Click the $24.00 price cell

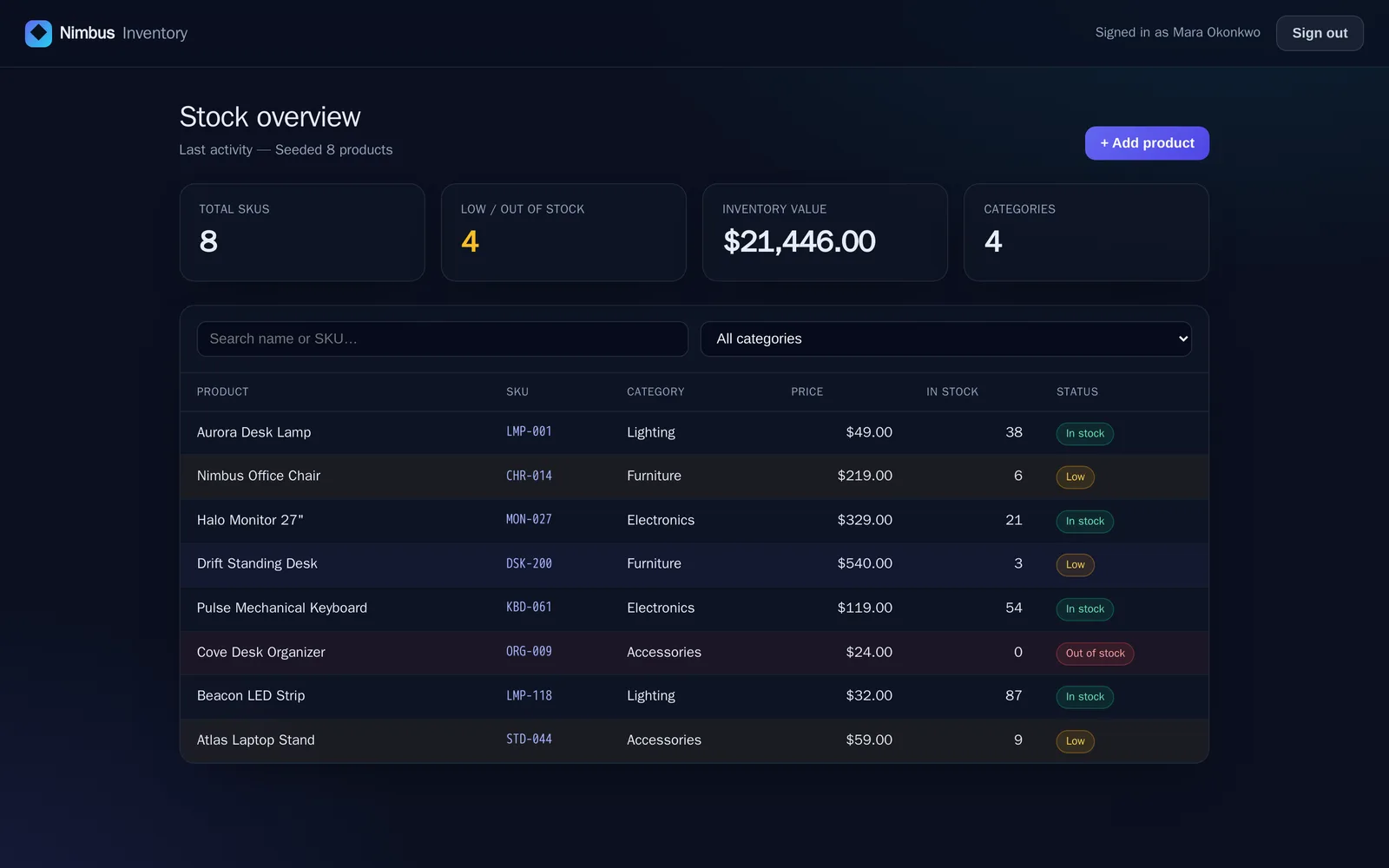point(869,652)
